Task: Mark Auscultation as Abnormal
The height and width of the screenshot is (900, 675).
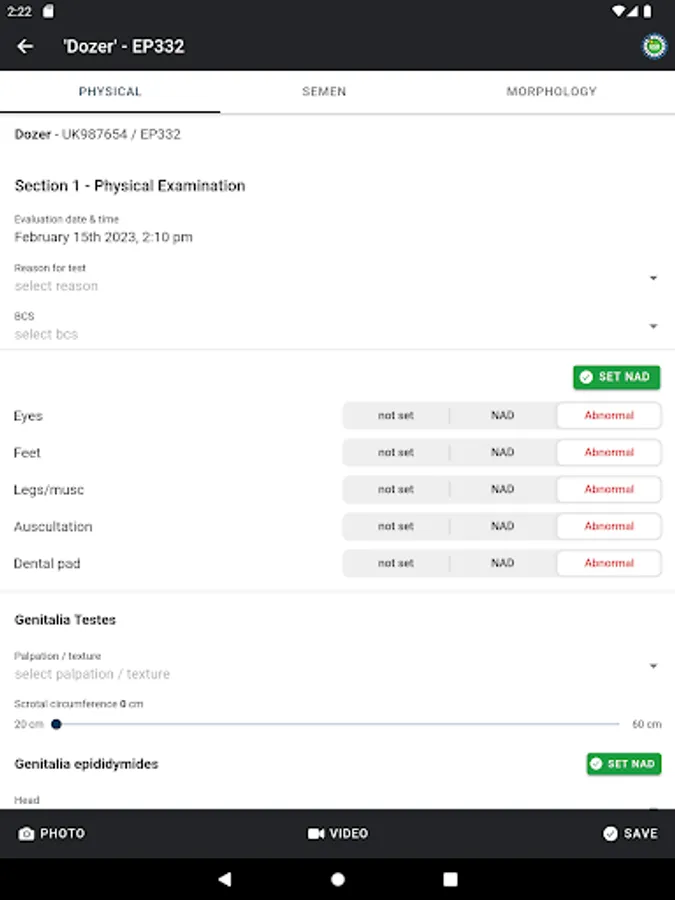Action: [608, 526]
